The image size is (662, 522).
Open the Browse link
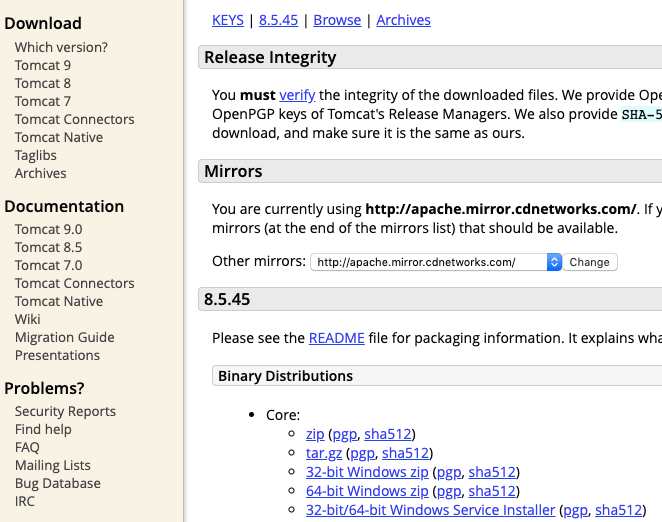coord(337,20)
